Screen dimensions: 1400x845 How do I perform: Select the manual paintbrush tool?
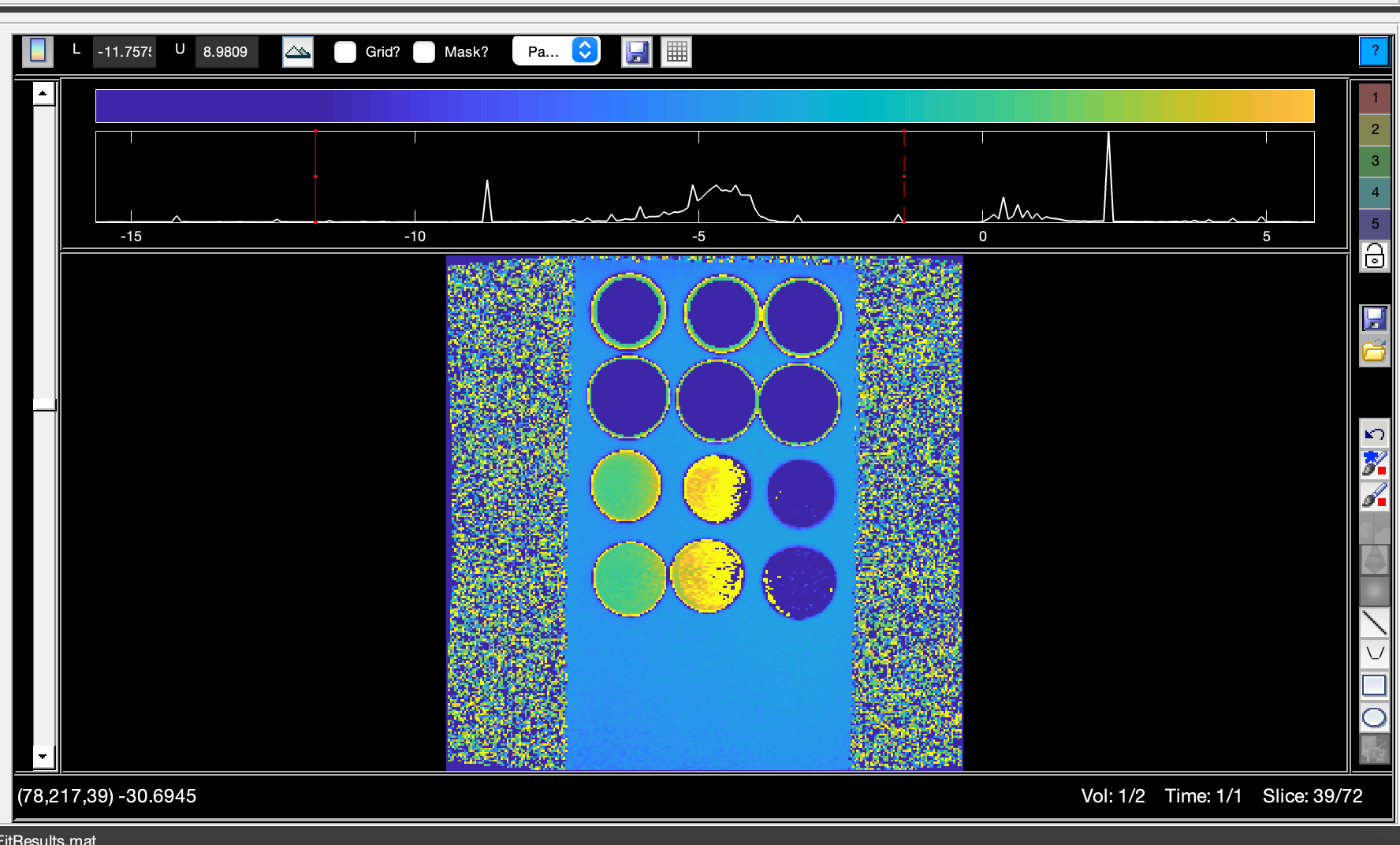1375,493
